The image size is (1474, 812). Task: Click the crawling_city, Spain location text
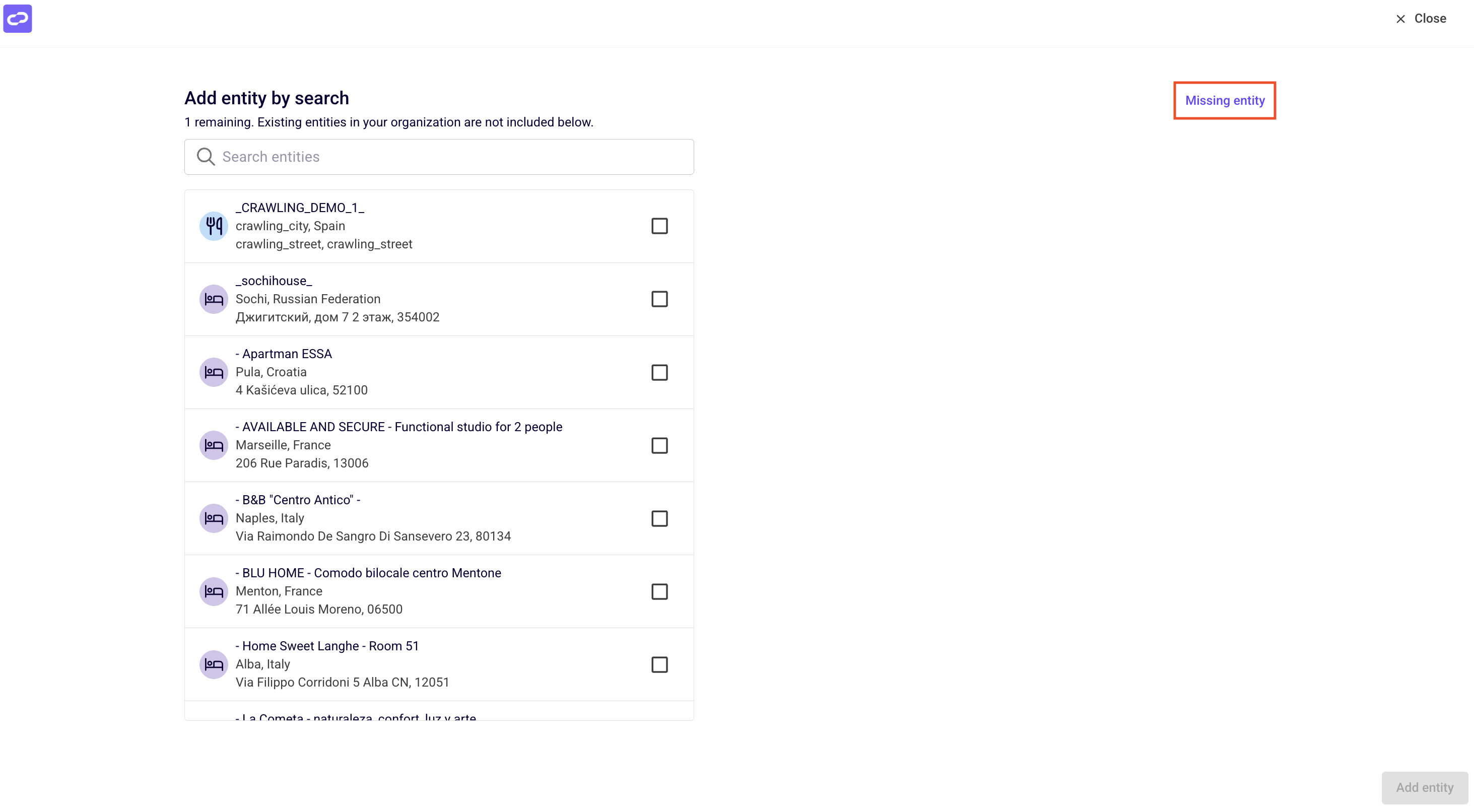290,226
